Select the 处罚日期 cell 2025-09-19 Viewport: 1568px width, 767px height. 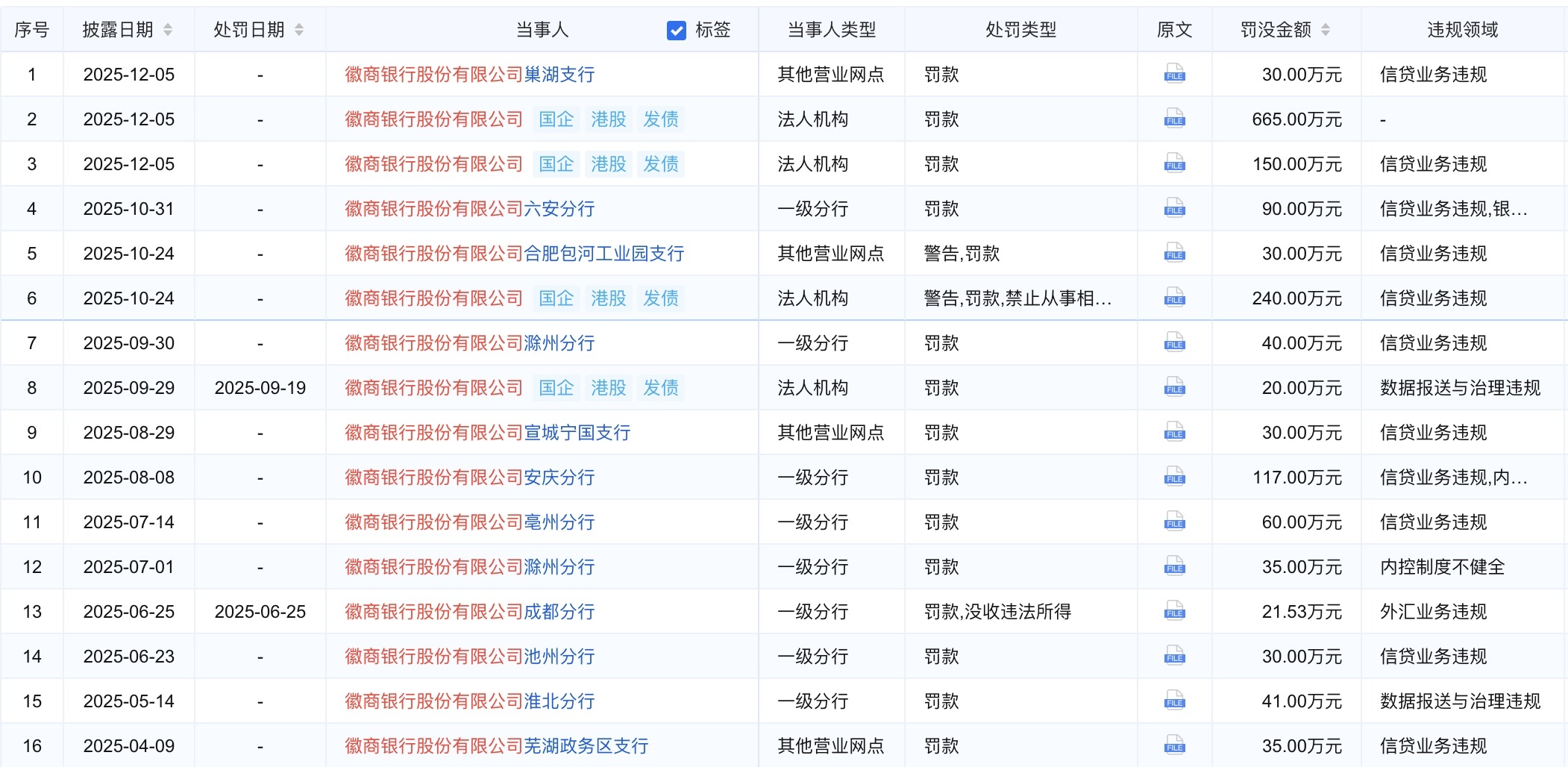260,388
